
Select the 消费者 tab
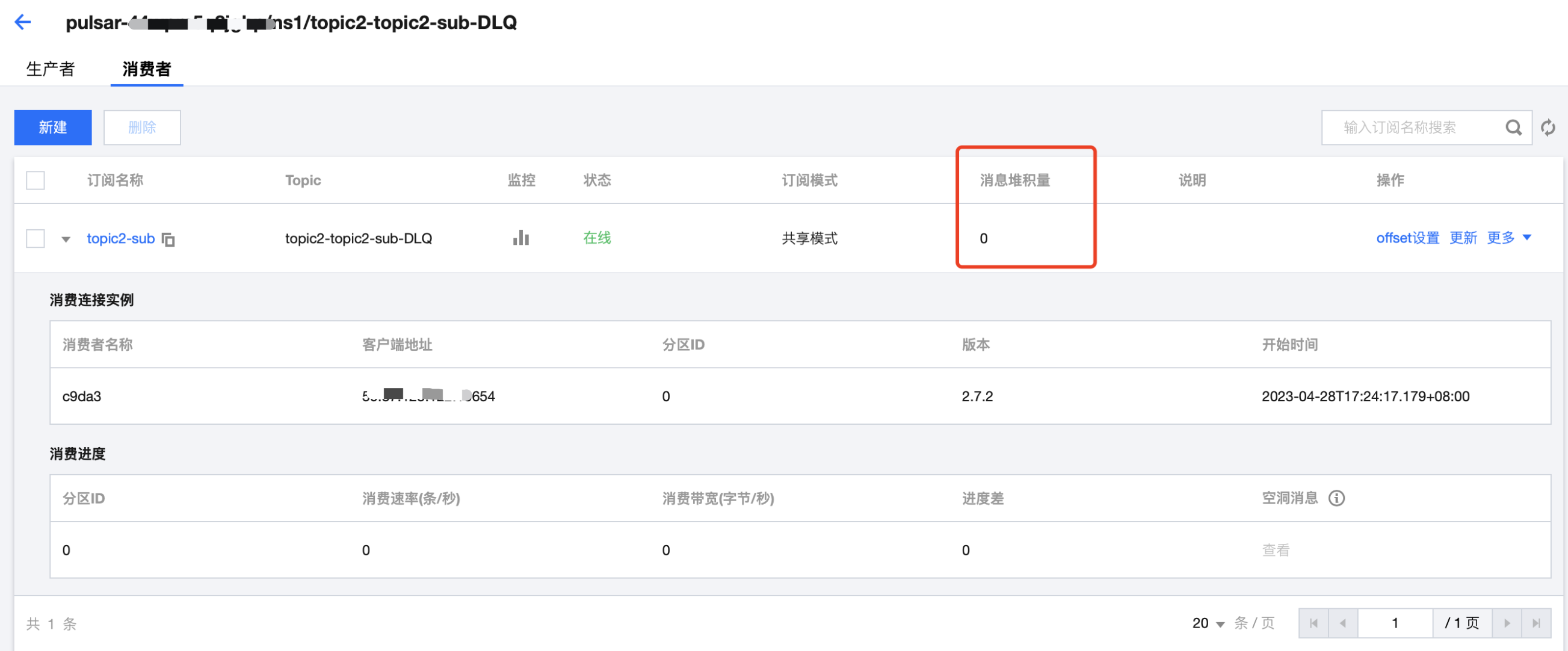click(x=146, y=69)
